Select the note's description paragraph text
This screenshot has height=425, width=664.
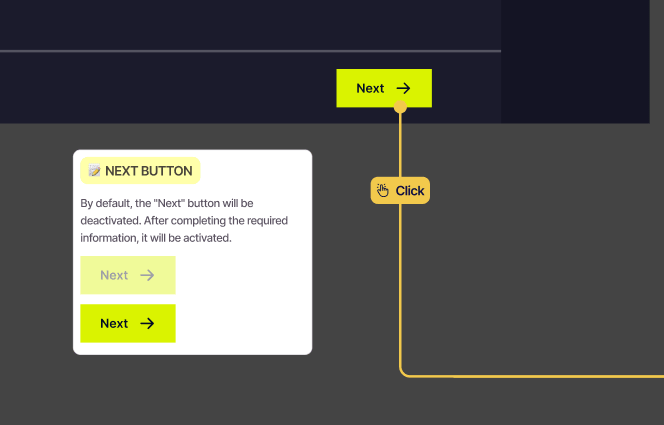tap(184, 221)
